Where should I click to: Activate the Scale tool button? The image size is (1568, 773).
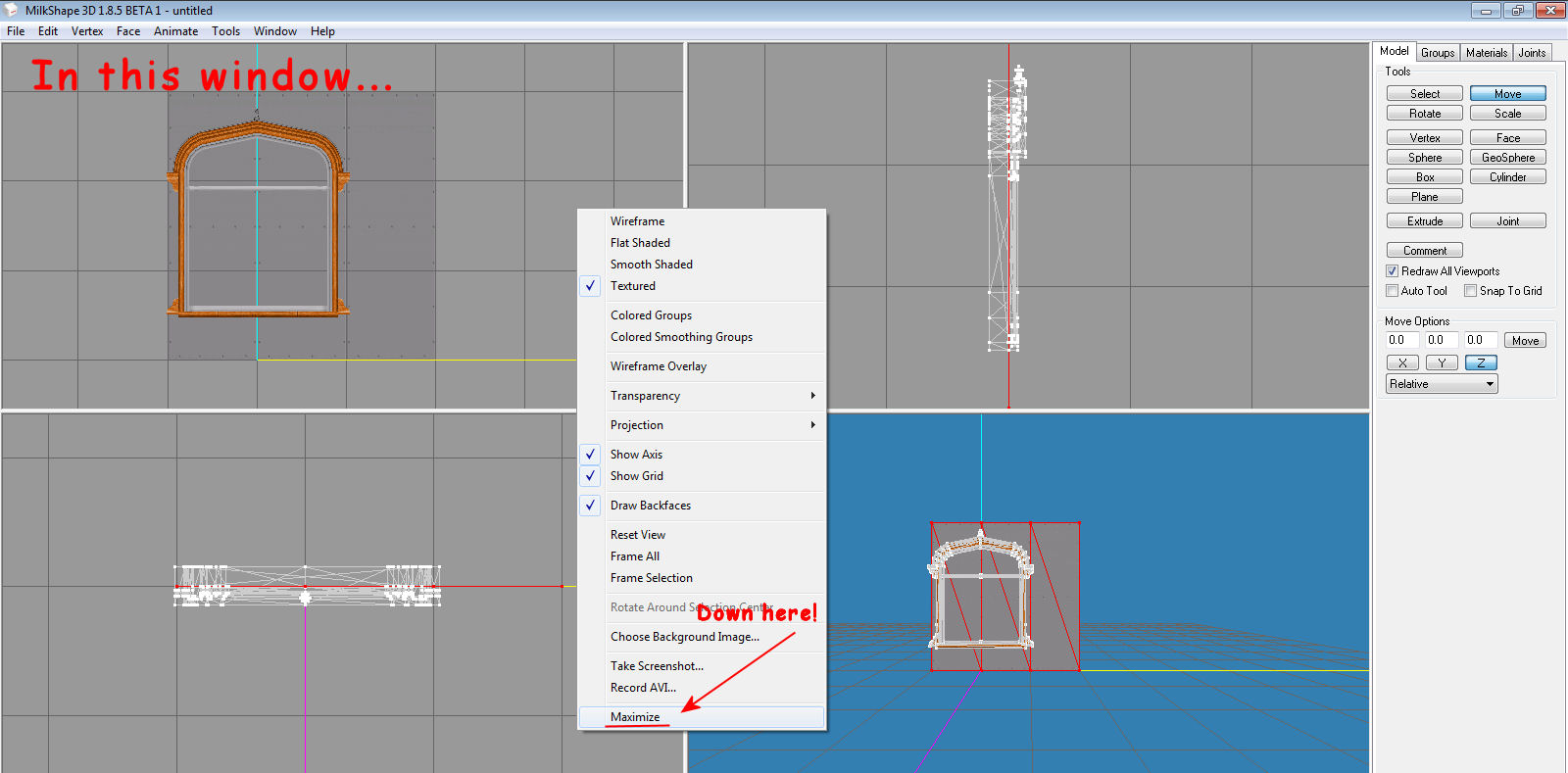coord(1508,114)
